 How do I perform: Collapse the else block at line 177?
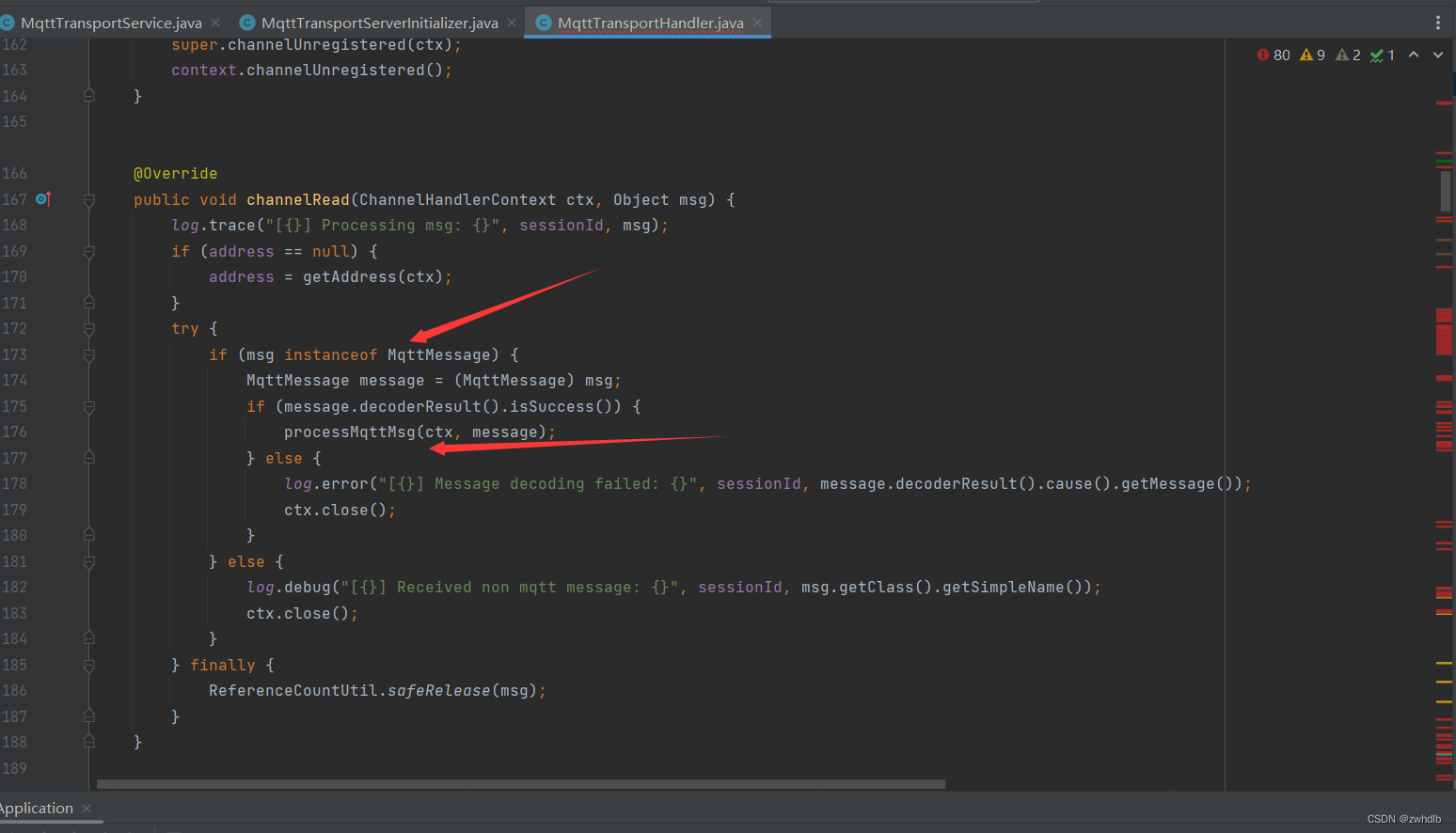pyautogui.click(x=89, y=458)
